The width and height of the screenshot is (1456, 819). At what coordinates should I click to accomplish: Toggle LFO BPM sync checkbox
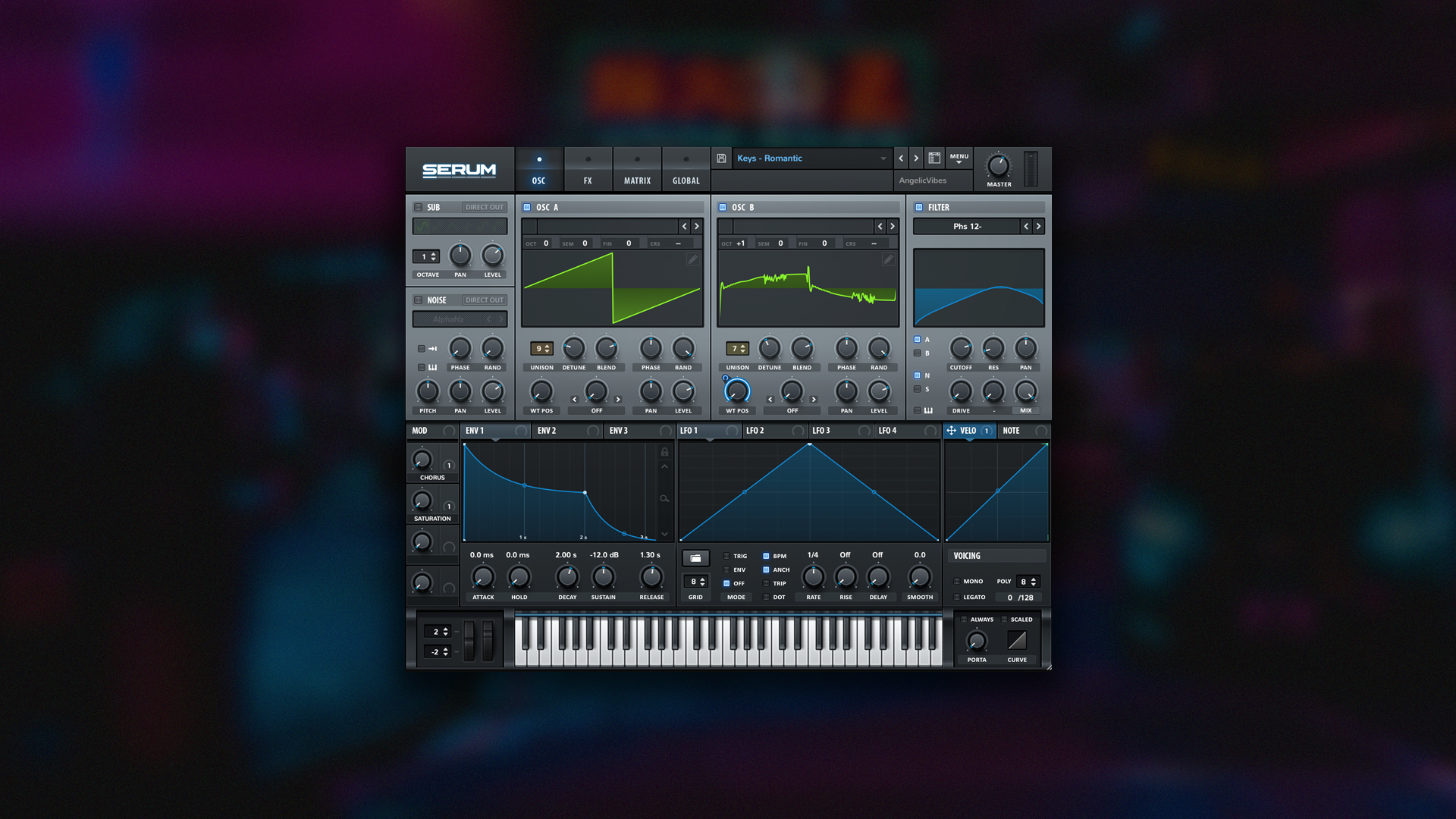766,556
